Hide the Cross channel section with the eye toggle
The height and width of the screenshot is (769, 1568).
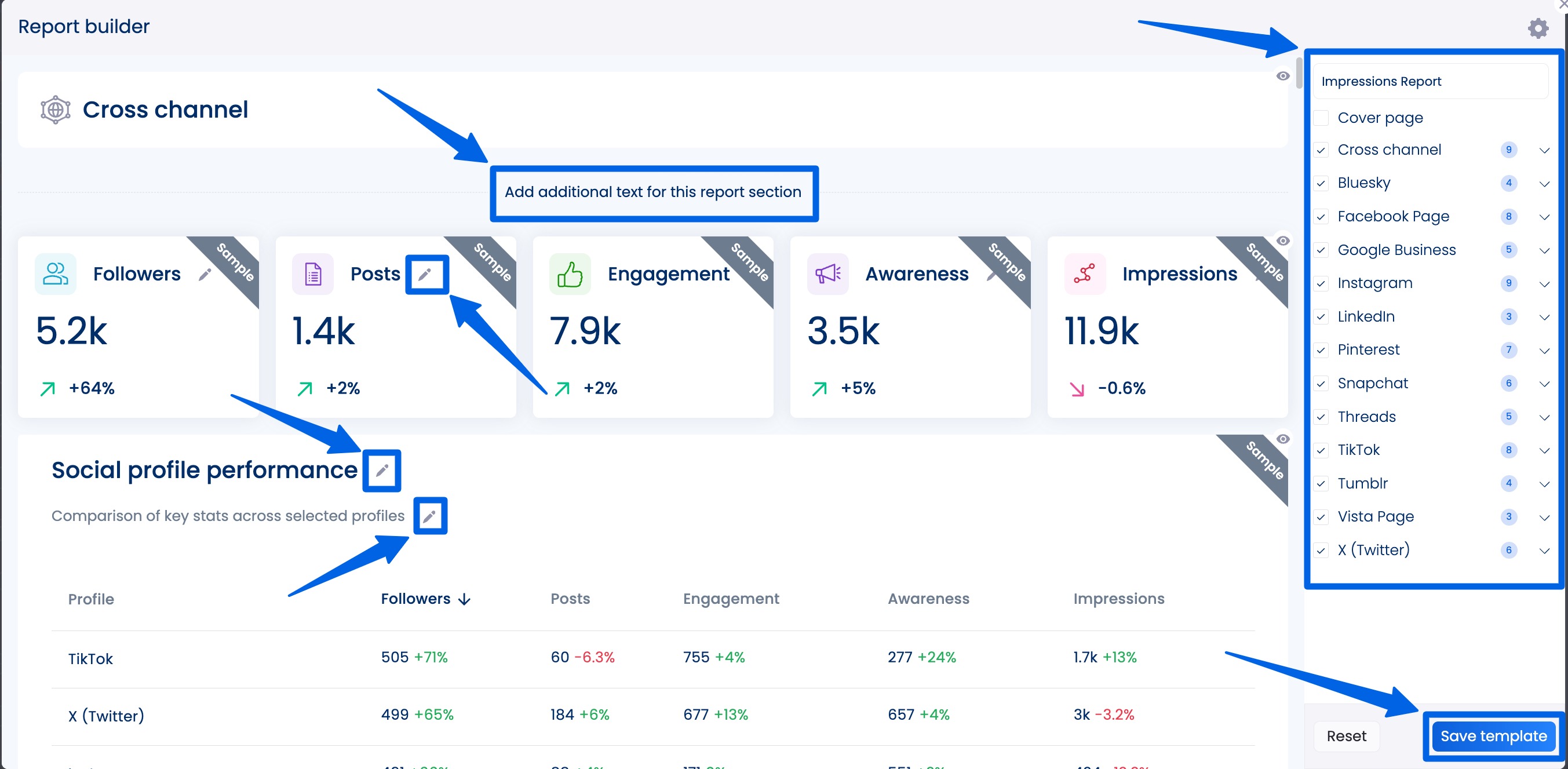[x=1283, y=75]
